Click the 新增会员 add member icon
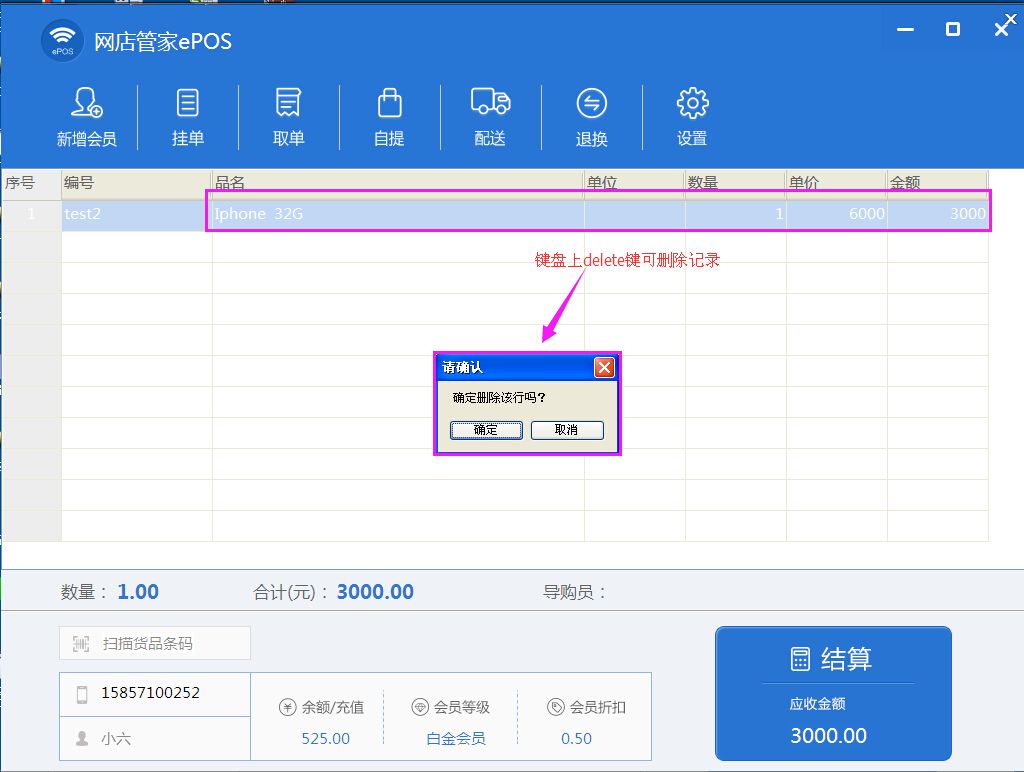The image size is (1024, 772). (x=86, y=103)
